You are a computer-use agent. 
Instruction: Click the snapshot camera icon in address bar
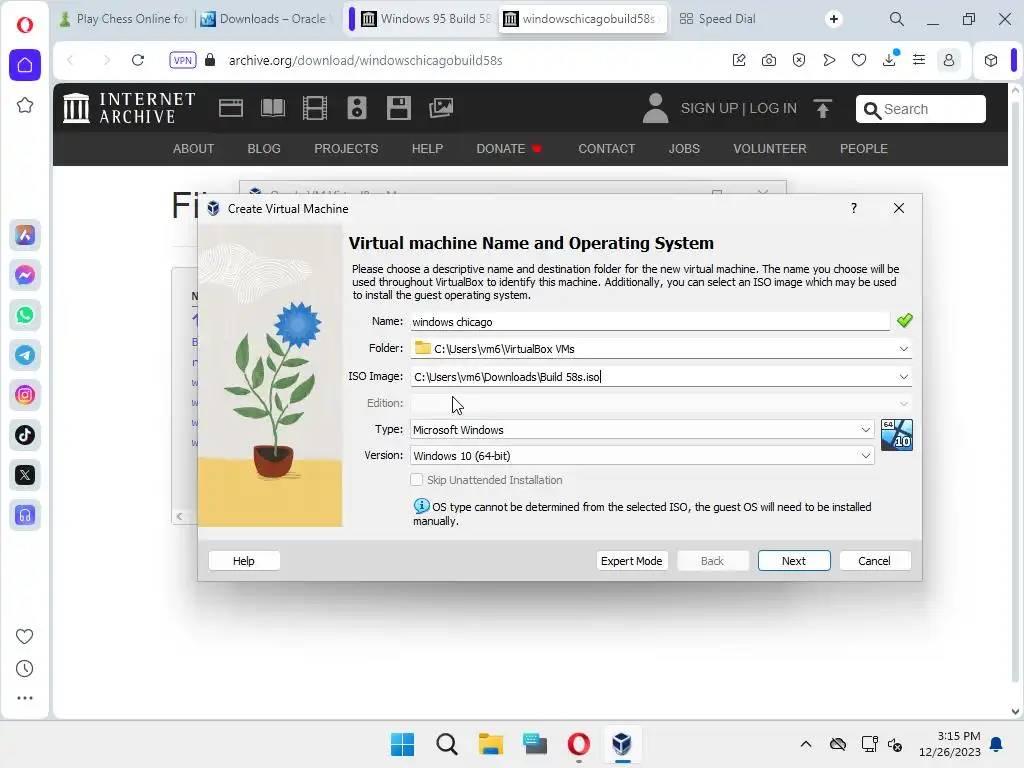[769, 60]
